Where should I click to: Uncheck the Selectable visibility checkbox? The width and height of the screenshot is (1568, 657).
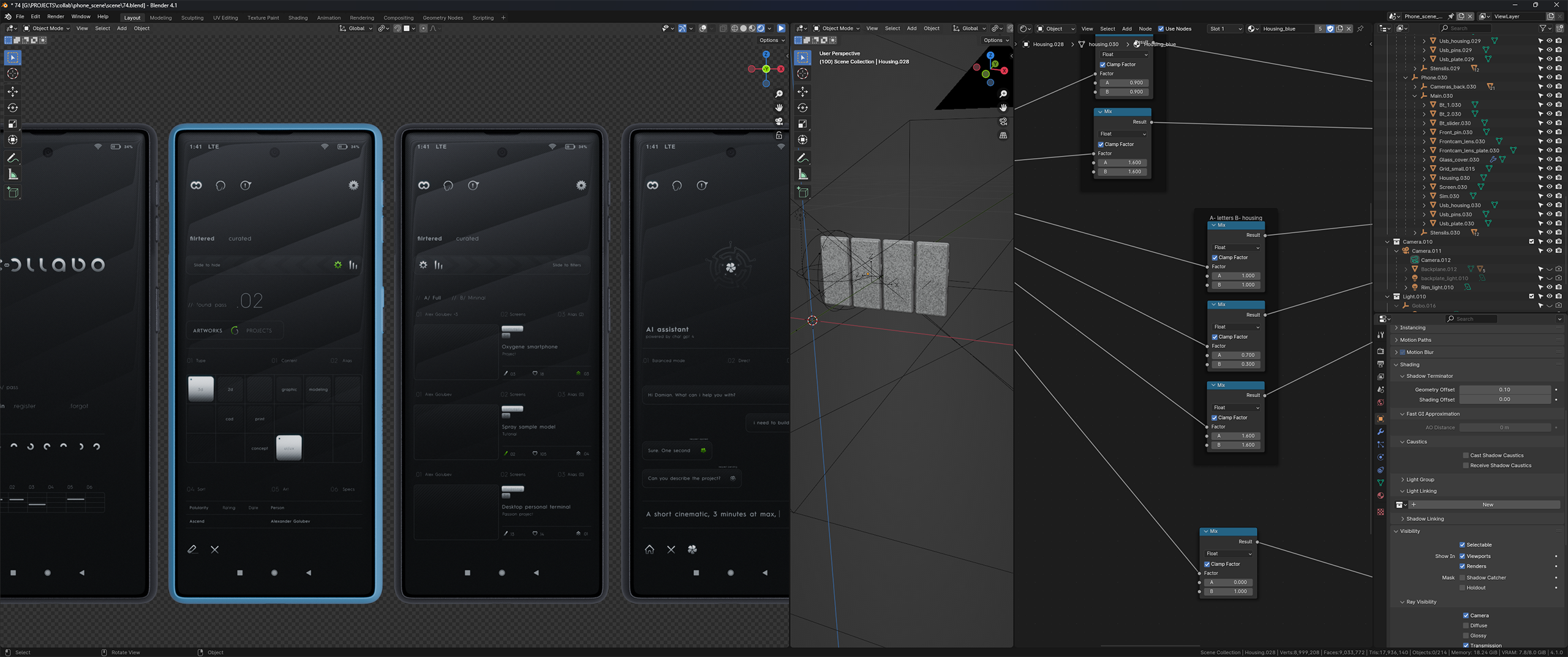click(x=1462, y=545)
